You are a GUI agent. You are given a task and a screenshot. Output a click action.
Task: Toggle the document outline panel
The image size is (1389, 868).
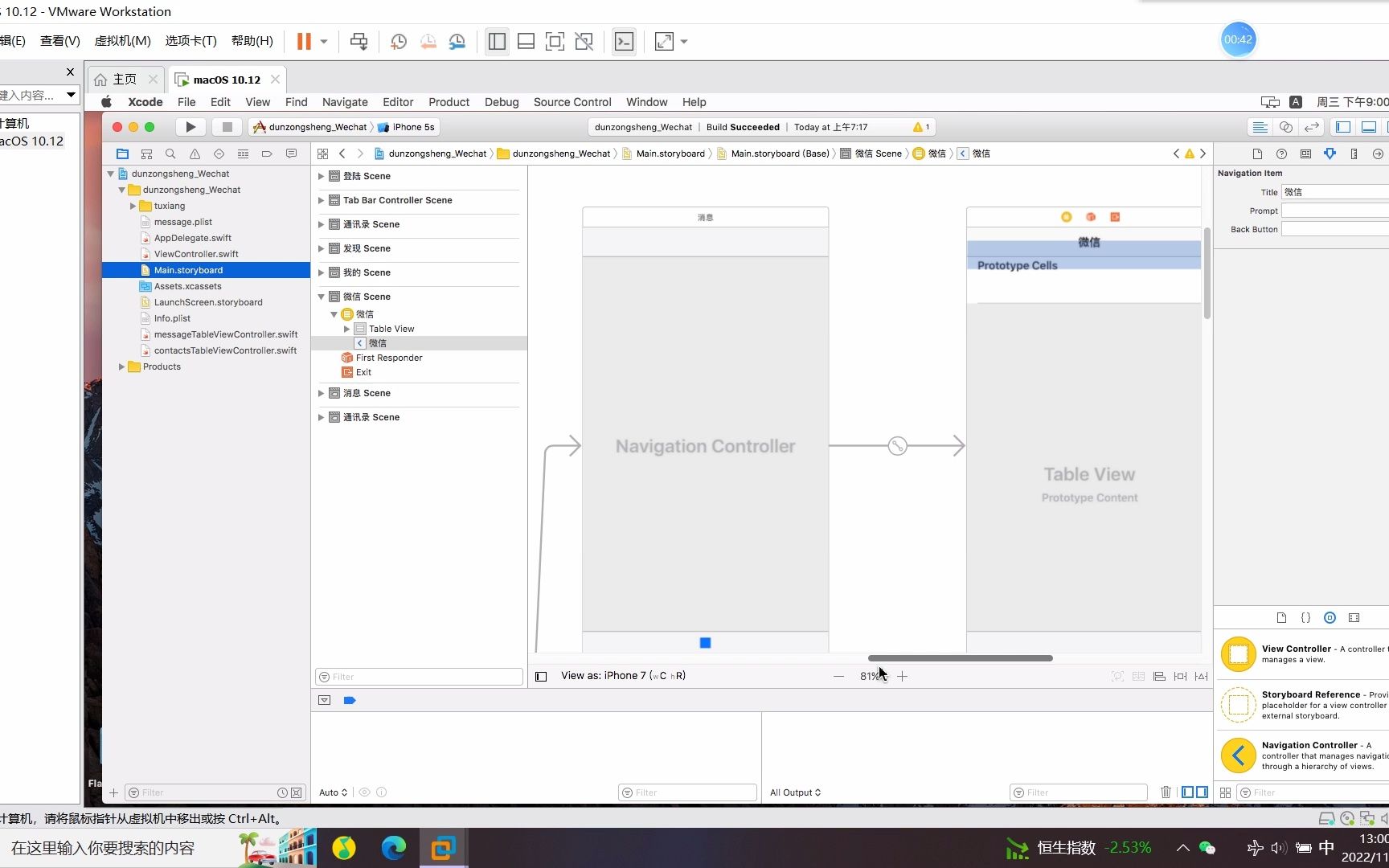pos(541,677)
